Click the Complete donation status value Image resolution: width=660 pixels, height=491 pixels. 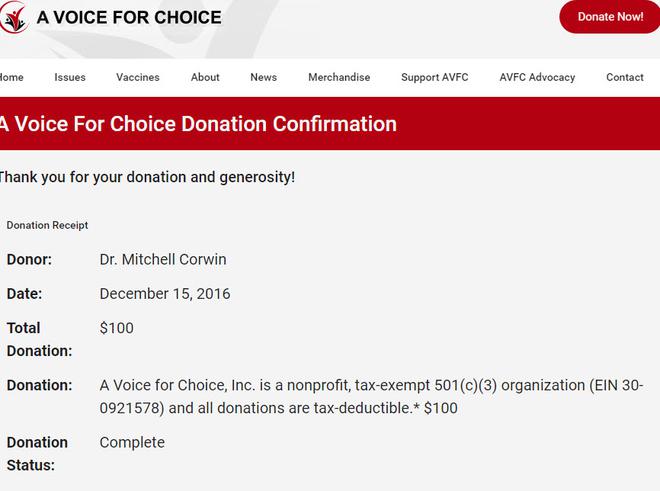[x=132, y=443]
